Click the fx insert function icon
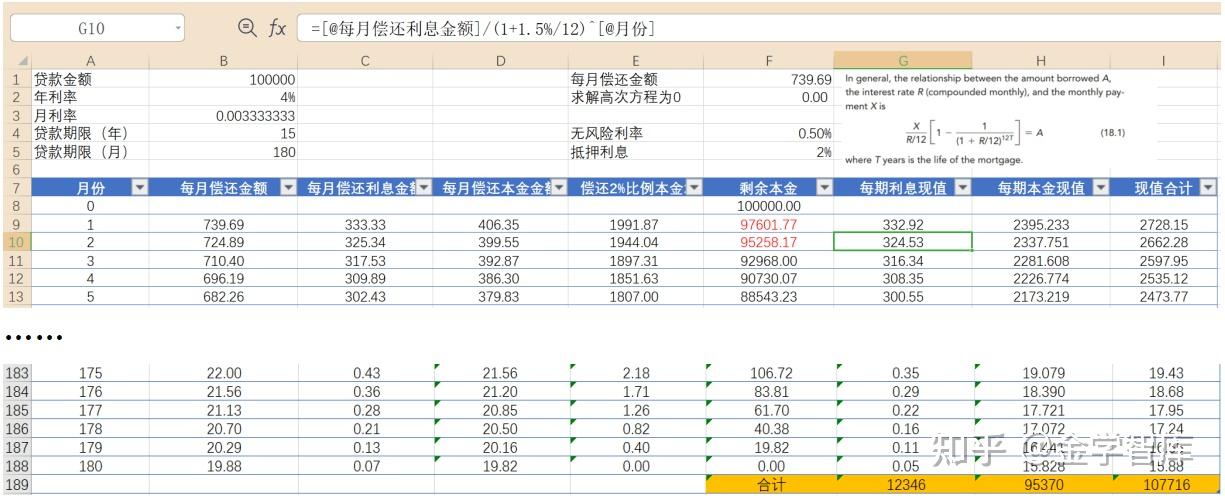This screenshot has width=1225, height=498. coord(277,29)
